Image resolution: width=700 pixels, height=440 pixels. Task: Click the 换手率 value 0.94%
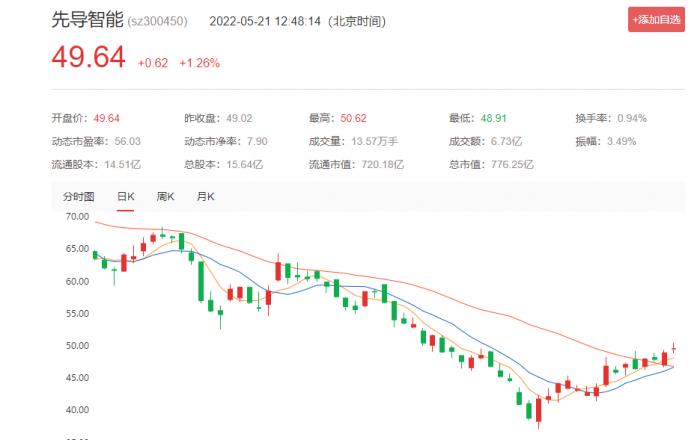632,118
